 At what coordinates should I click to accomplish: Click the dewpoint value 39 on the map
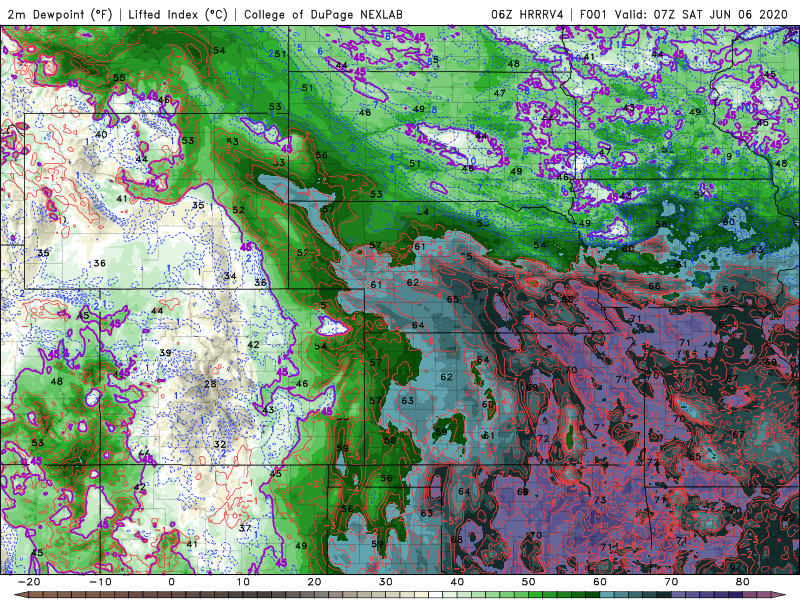point(165,353)
